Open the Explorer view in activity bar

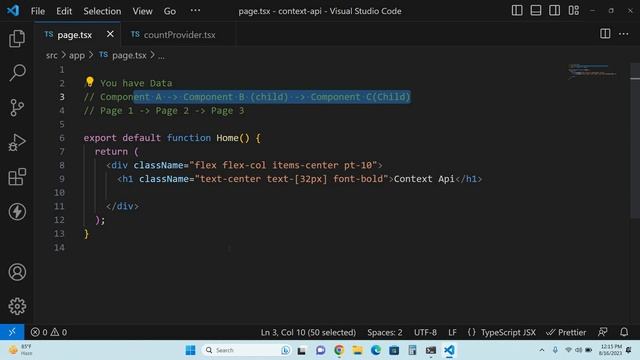point(17,38)
